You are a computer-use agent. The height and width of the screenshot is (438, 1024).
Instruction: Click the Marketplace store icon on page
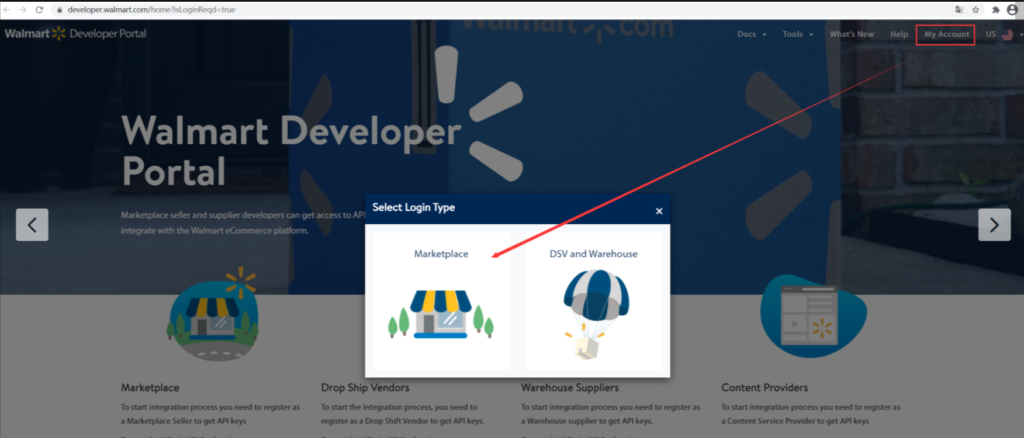213,316
